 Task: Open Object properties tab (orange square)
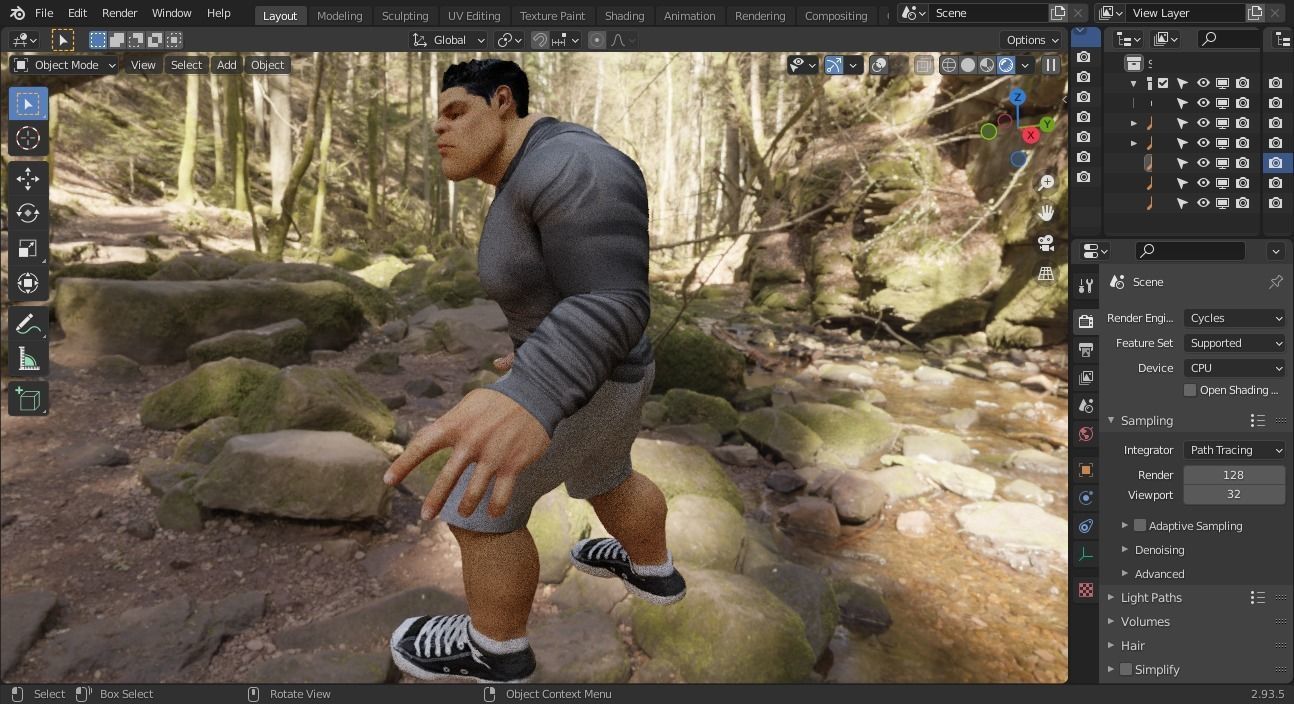[1086, 469]
